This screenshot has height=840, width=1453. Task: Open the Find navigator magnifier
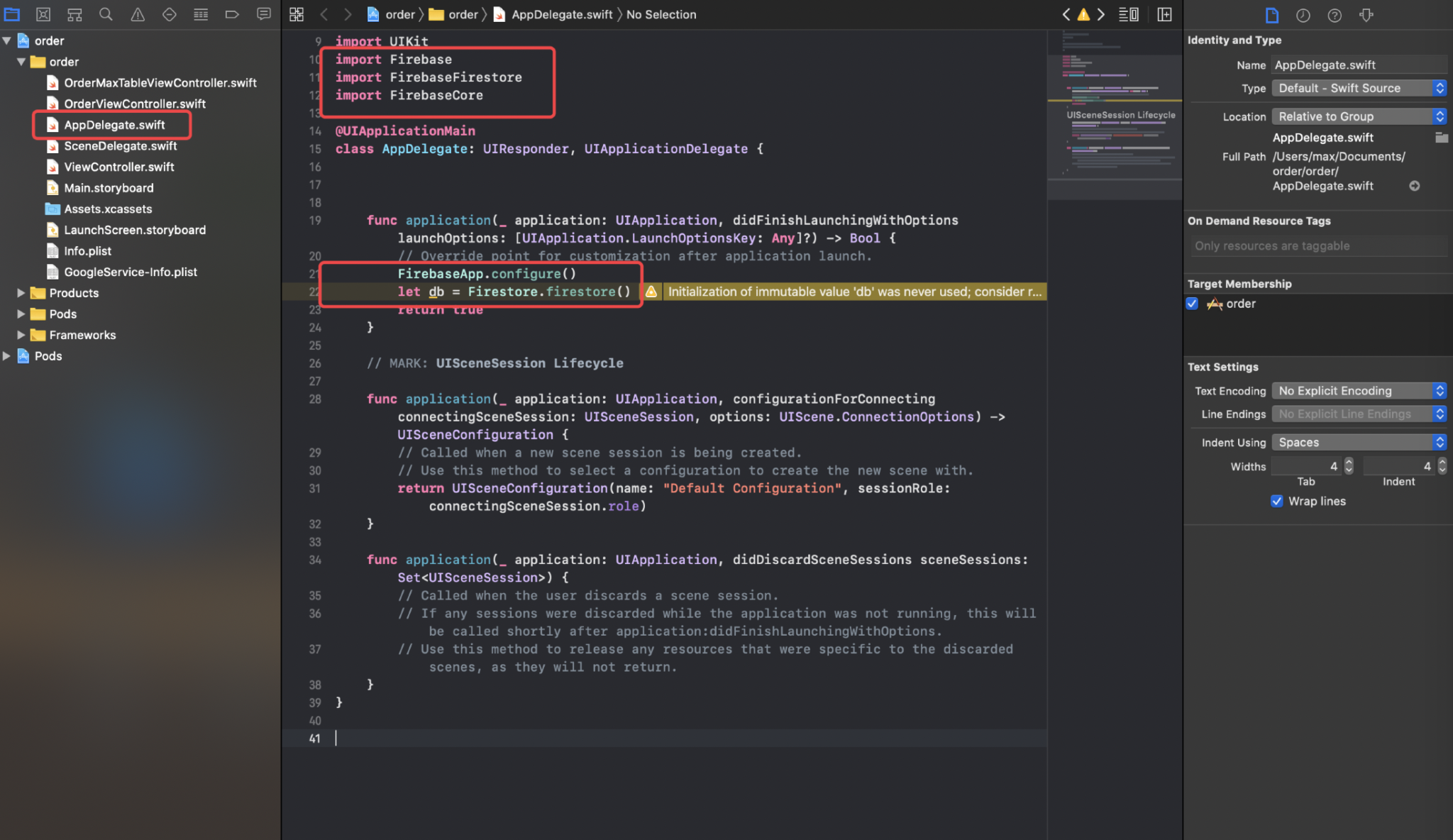(106, 14)
